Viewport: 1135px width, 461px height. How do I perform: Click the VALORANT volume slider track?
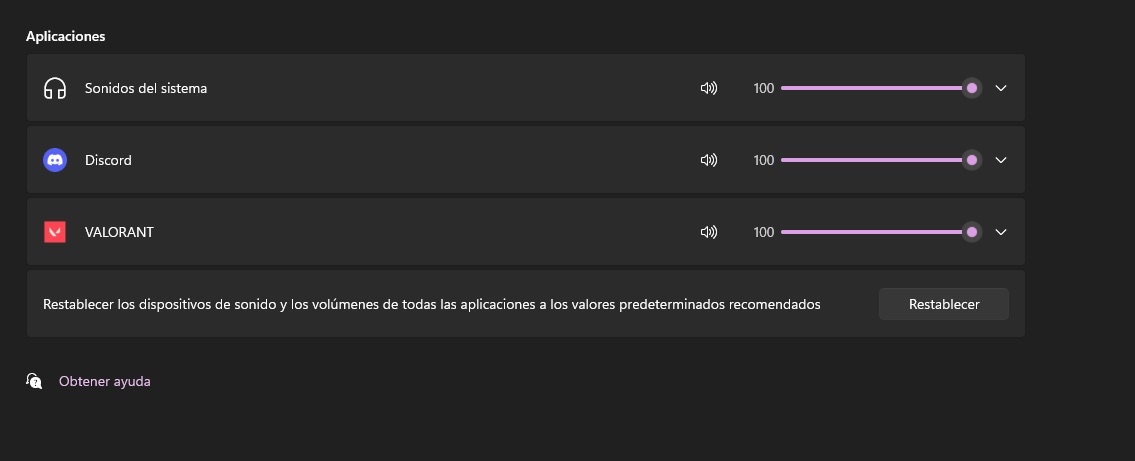coord(870,232)
